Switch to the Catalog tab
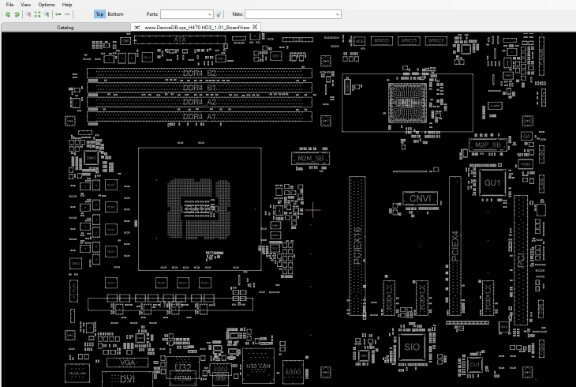Viewport: 576px width, 387px height. point(65,27)
